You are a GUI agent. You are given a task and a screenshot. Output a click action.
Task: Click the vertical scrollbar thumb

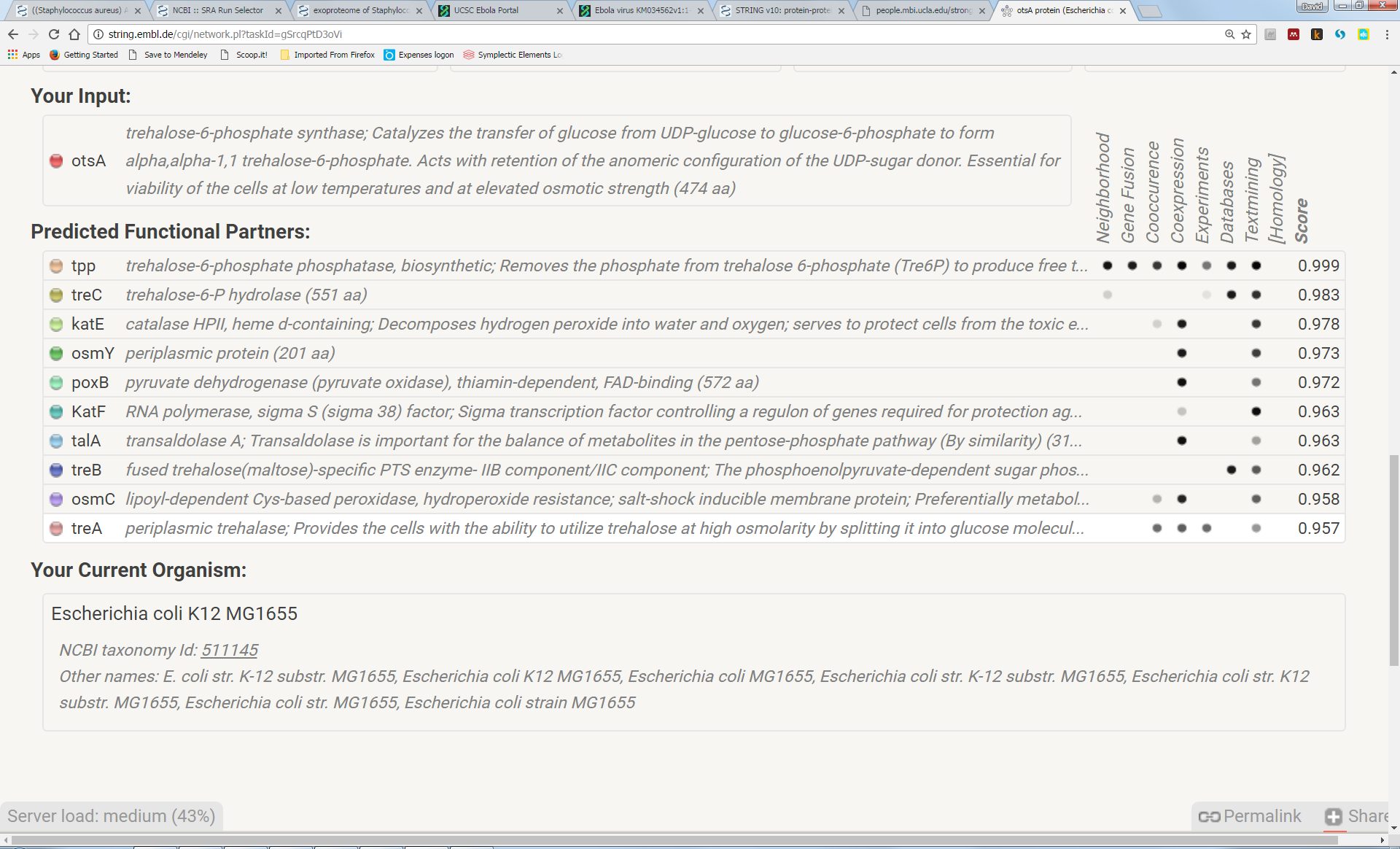tap(1393, 559)
